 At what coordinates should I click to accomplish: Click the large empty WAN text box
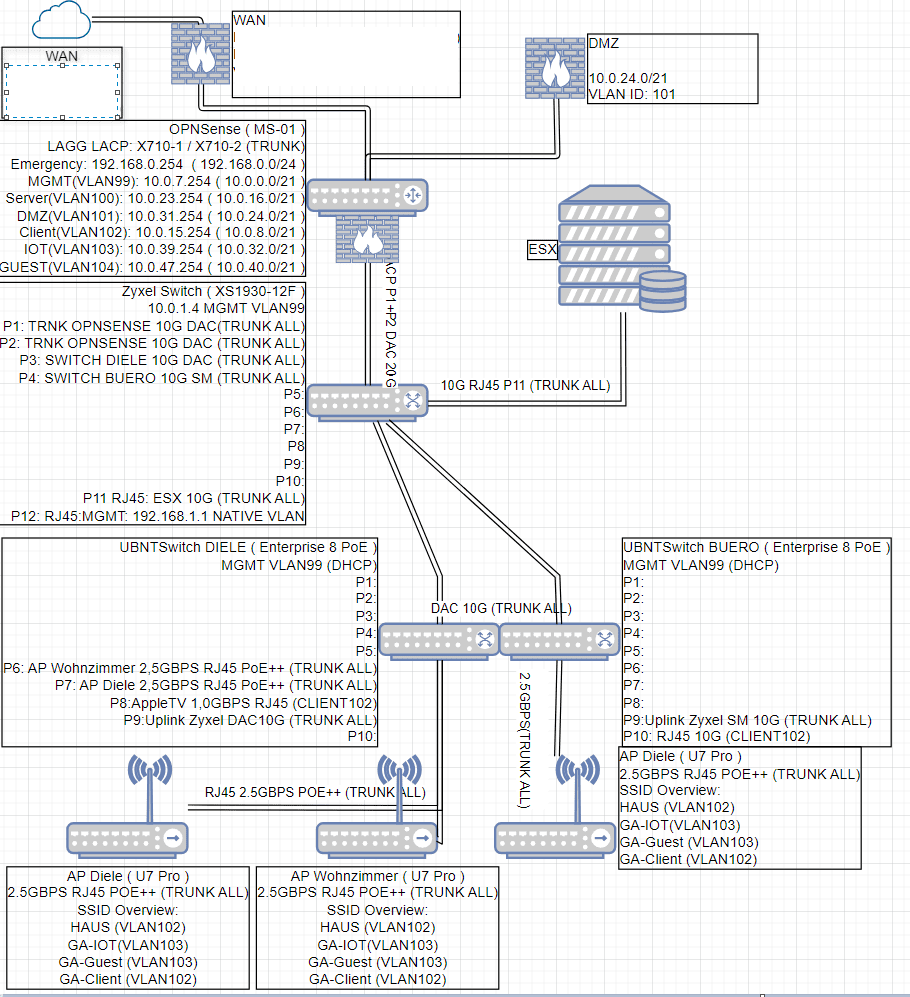(346, 54)
